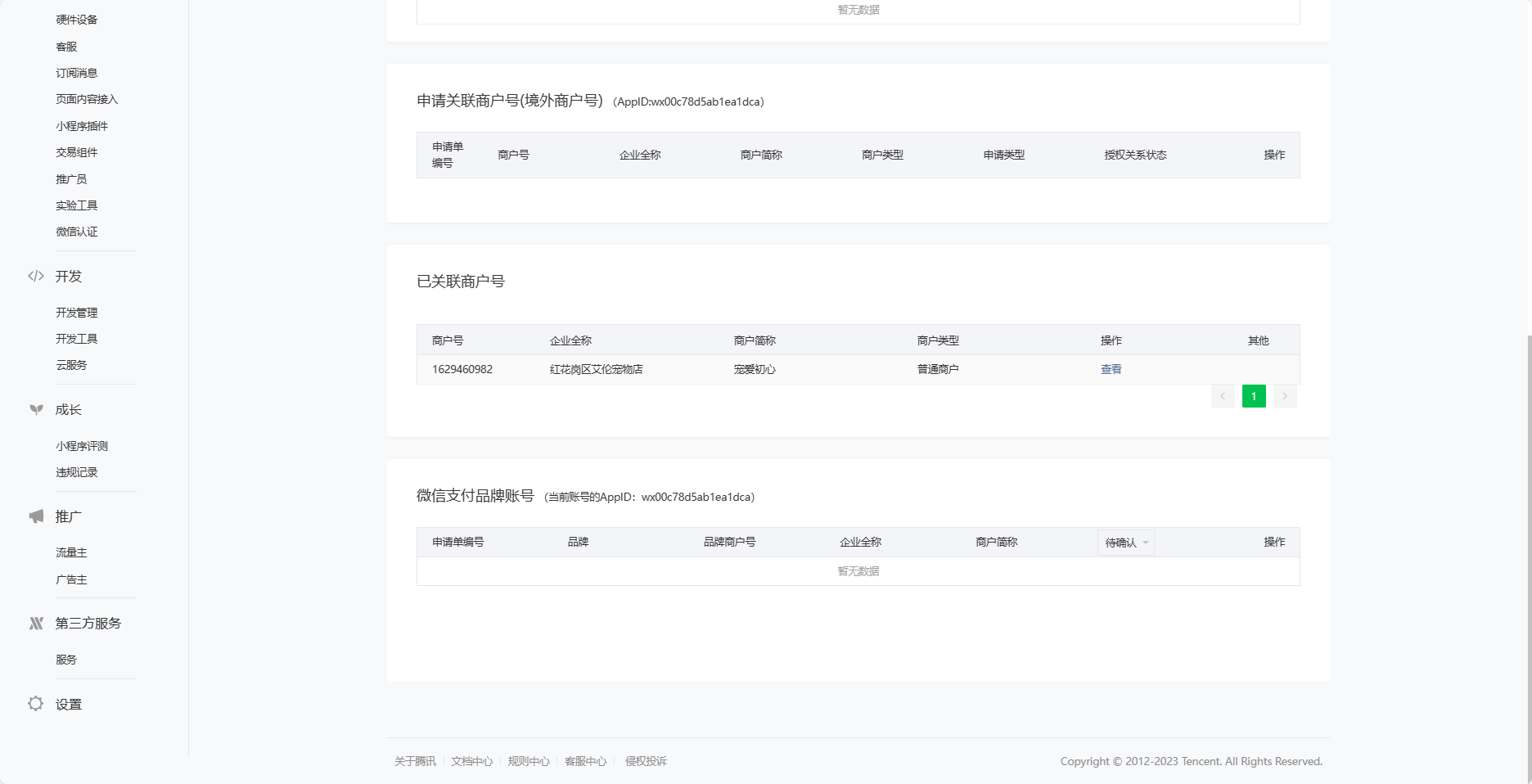Click the 已关联商户号 heading
Image resolution: width=1532 pixels, height=784 pixels.
(x=461, y=282)
